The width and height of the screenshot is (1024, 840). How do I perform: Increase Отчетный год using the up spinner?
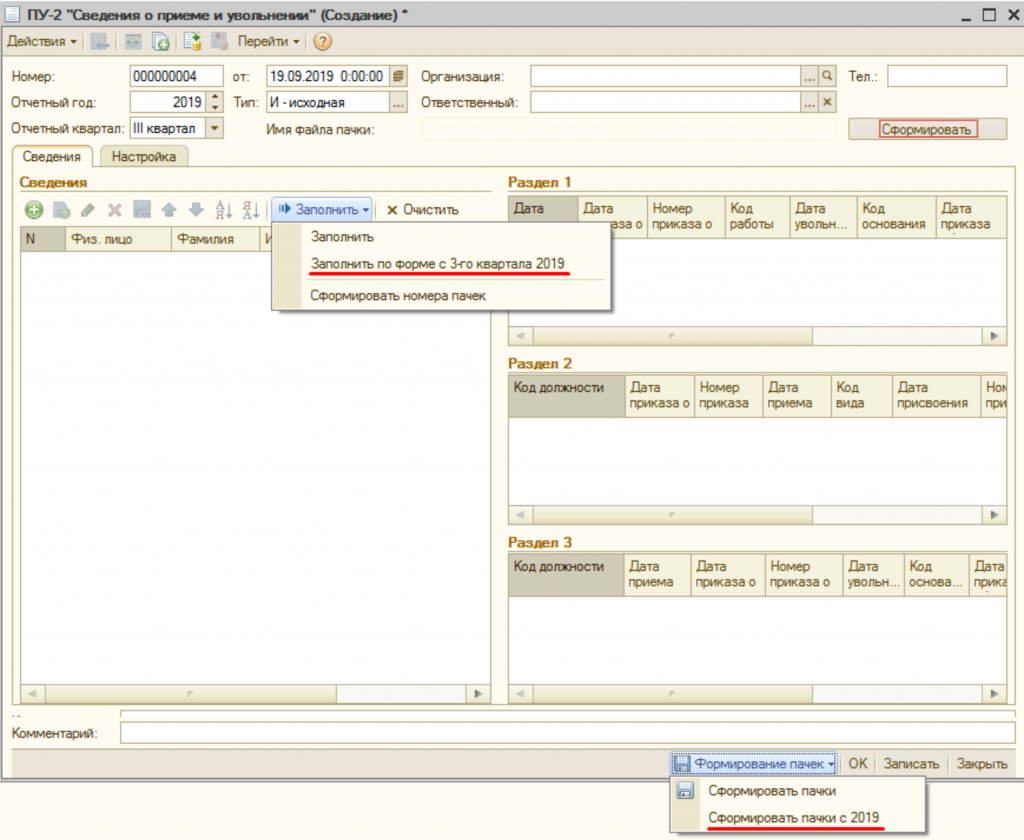pyautogui.click(x=215, y=97)
